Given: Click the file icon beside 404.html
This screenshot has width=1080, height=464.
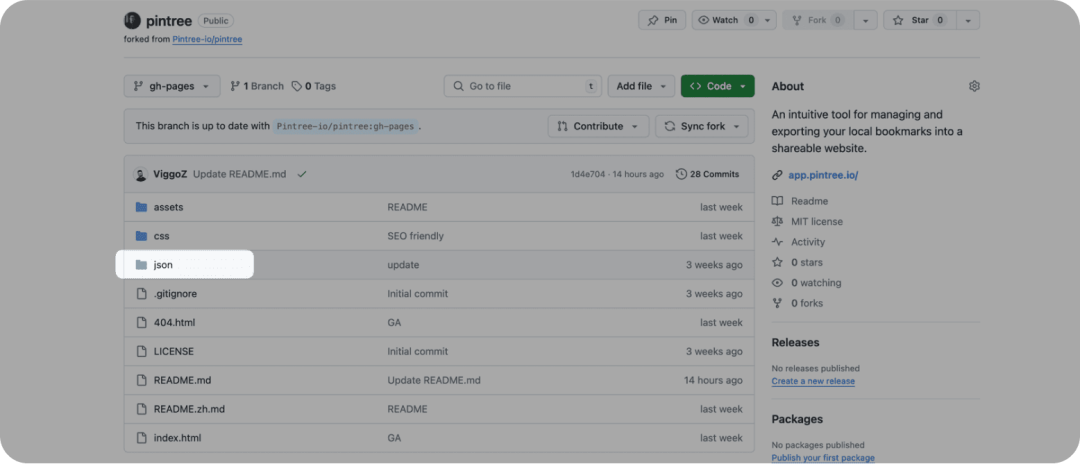Looking at the screenshot, I should 141,323.
